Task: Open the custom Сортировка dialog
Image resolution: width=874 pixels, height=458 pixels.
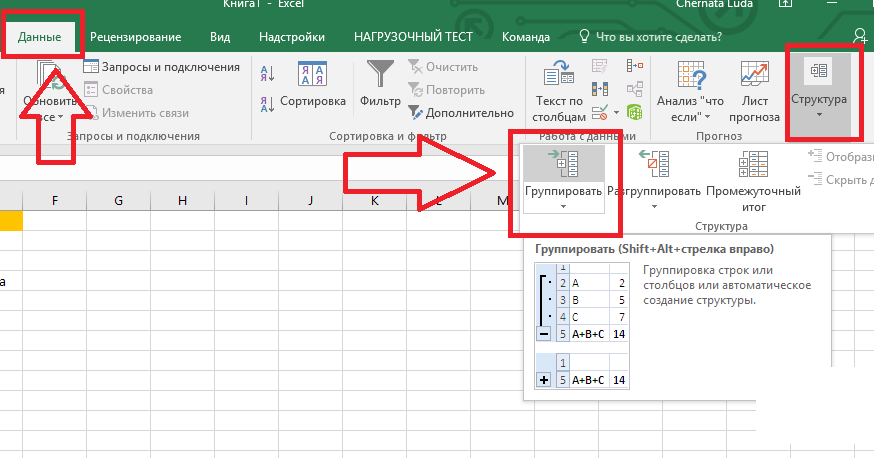Action: [x=313, y=85]
